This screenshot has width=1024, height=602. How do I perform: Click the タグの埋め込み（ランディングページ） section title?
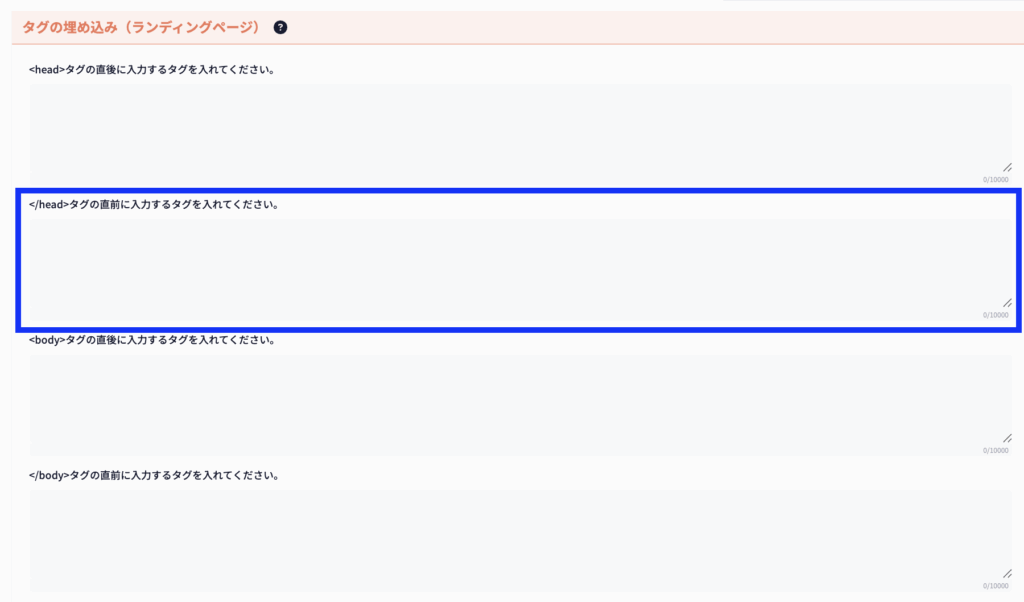point(141,27)
